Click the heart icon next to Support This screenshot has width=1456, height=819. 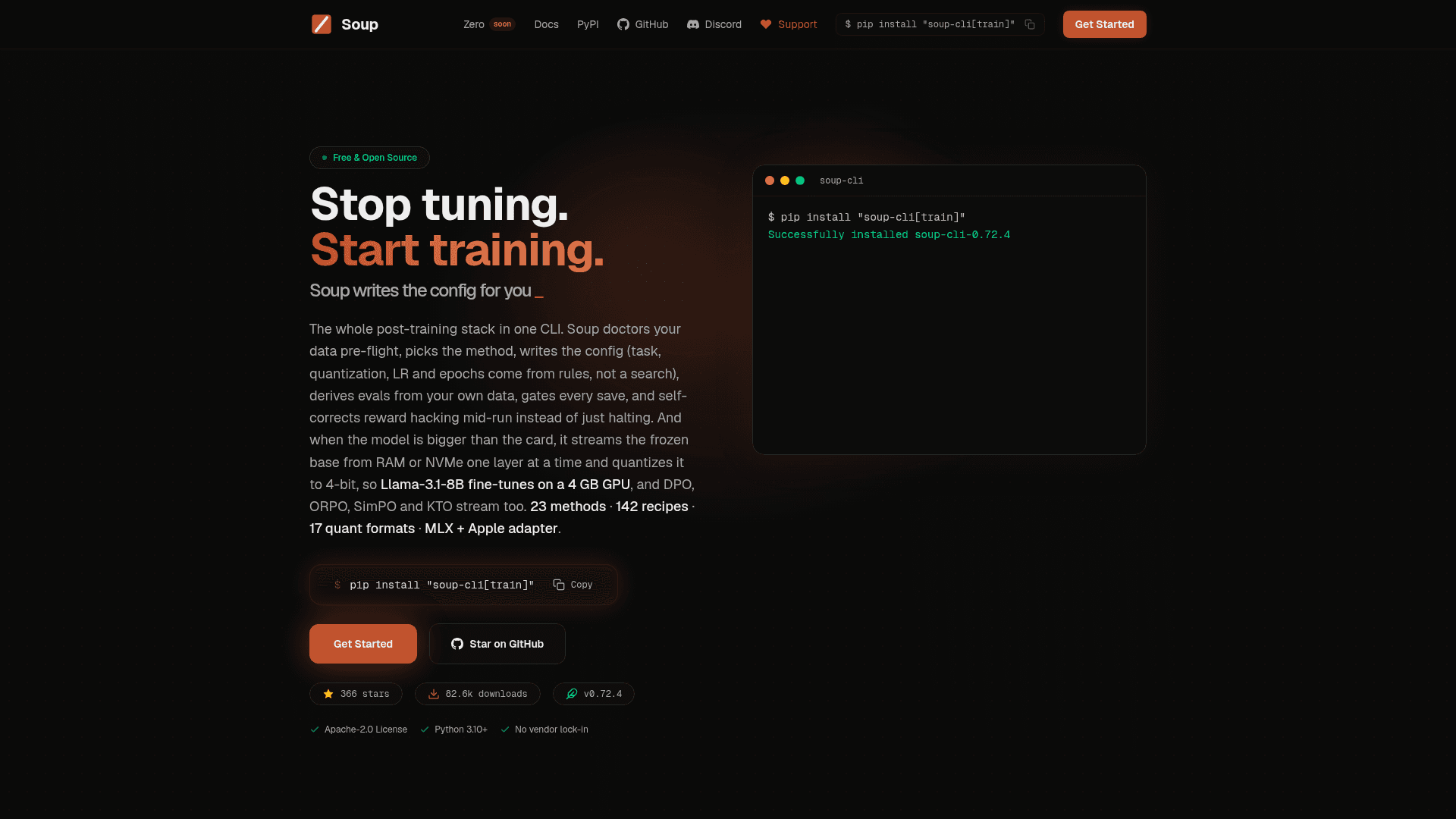pyautogui.click(x=766, y=24)
